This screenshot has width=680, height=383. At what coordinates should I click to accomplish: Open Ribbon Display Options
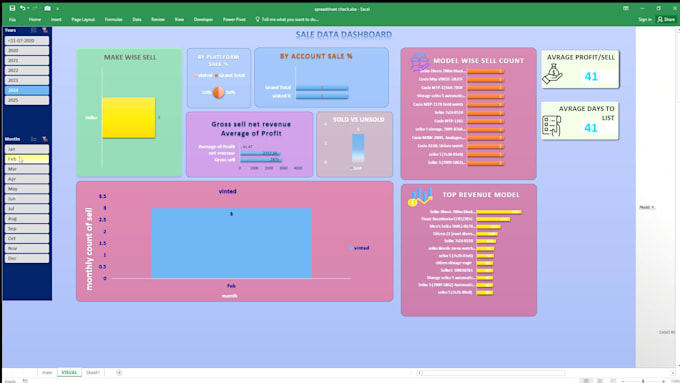[x=626, y=8]
